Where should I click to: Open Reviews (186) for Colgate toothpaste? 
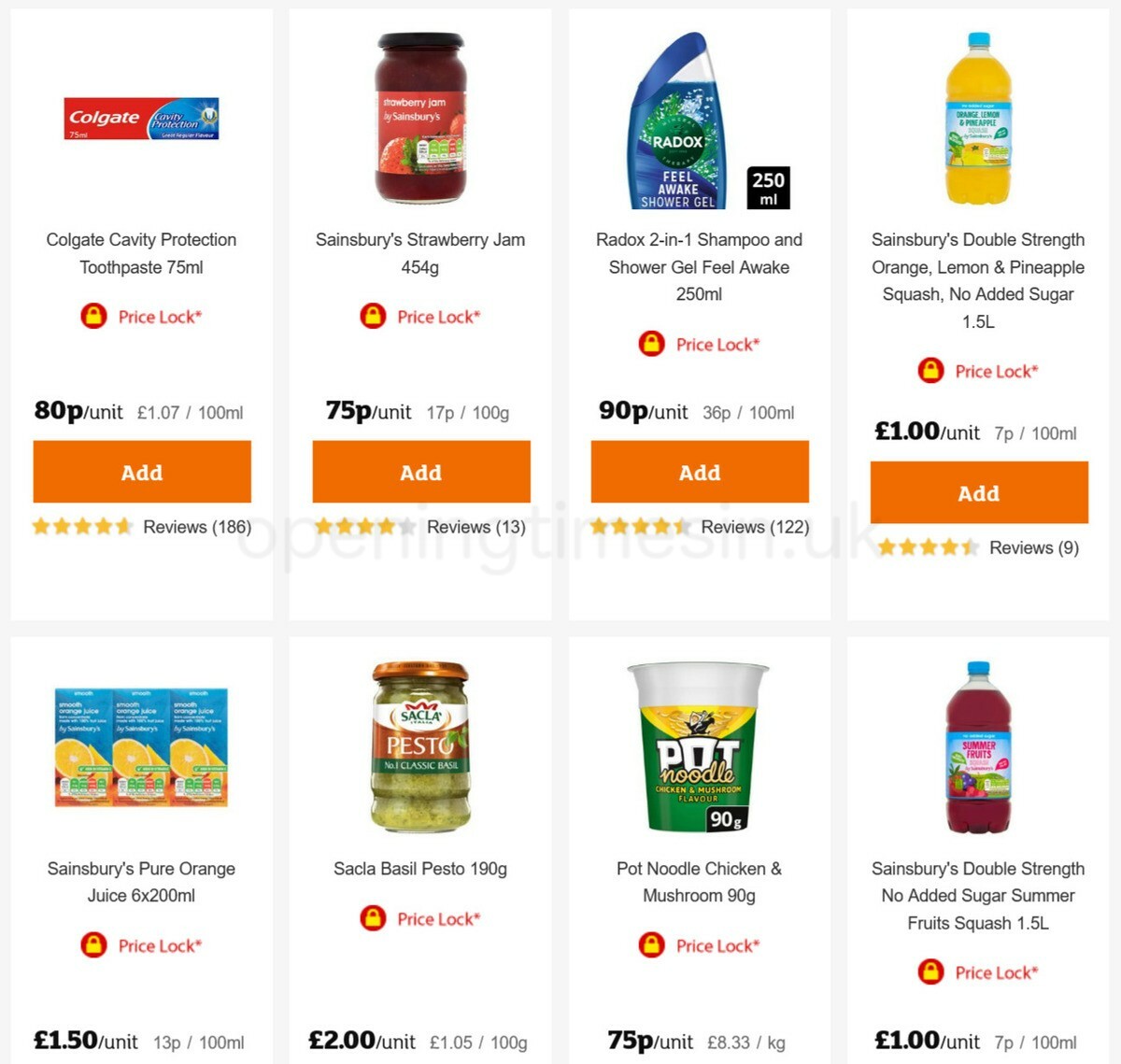[197, 527]
